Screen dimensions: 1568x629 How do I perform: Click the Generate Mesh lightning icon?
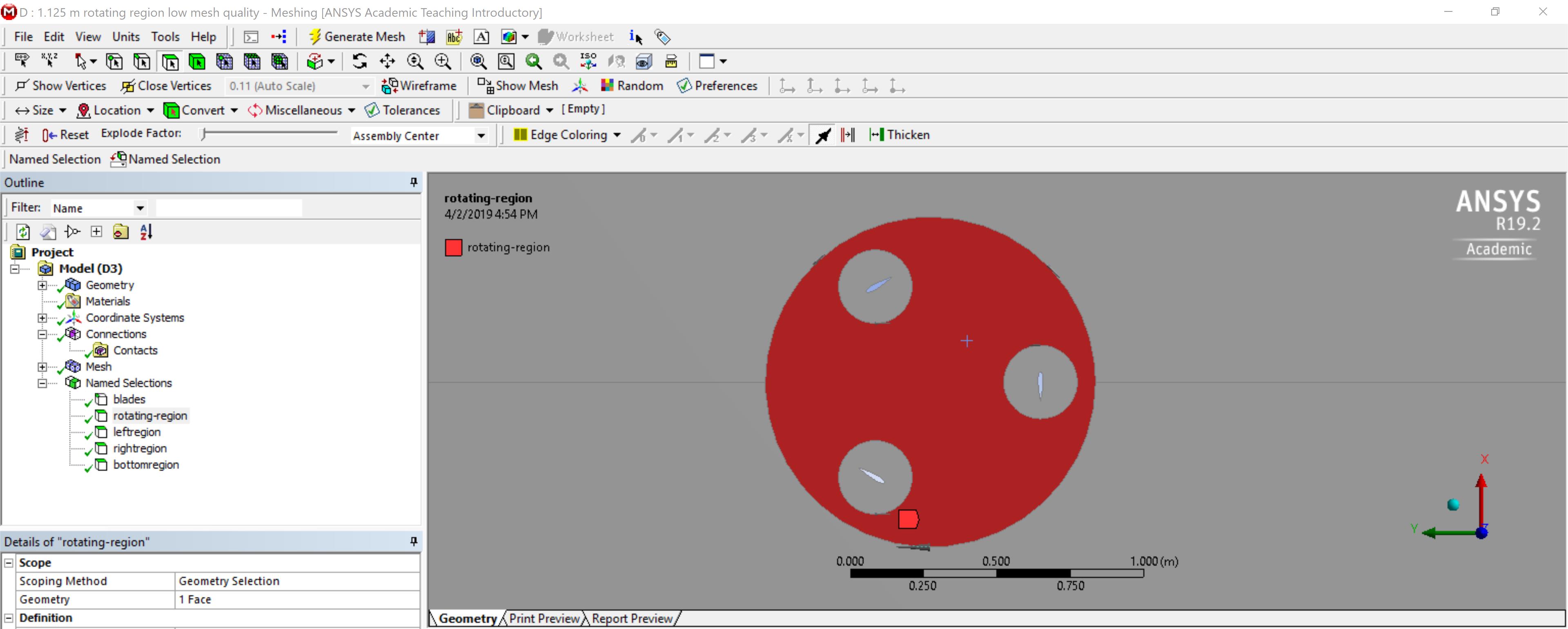(314, 36)
